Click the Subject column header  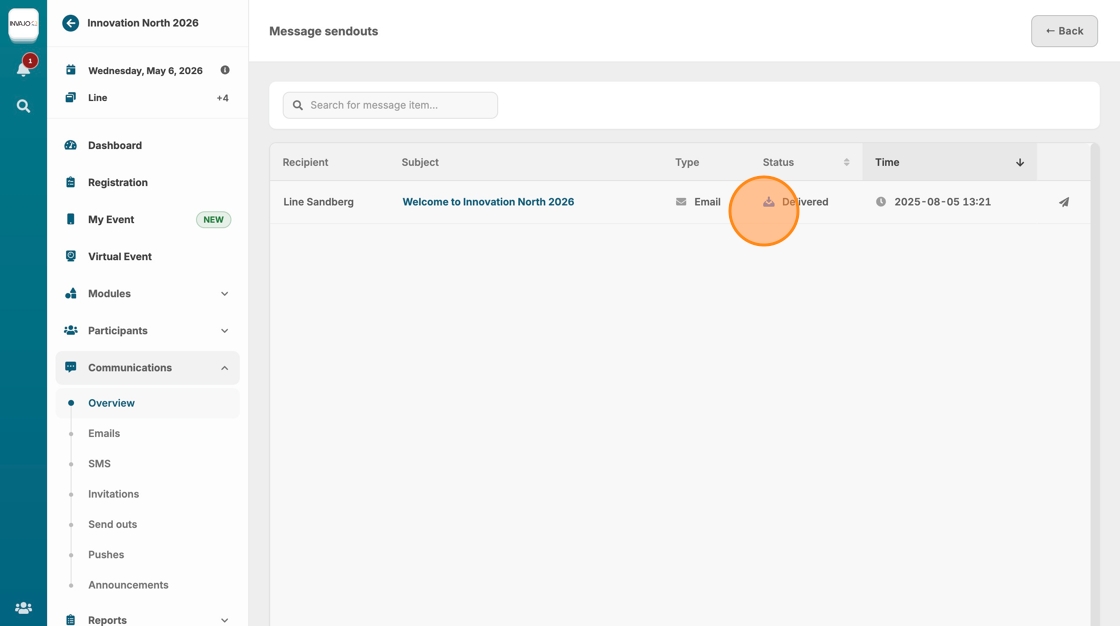tap(420, 162)
